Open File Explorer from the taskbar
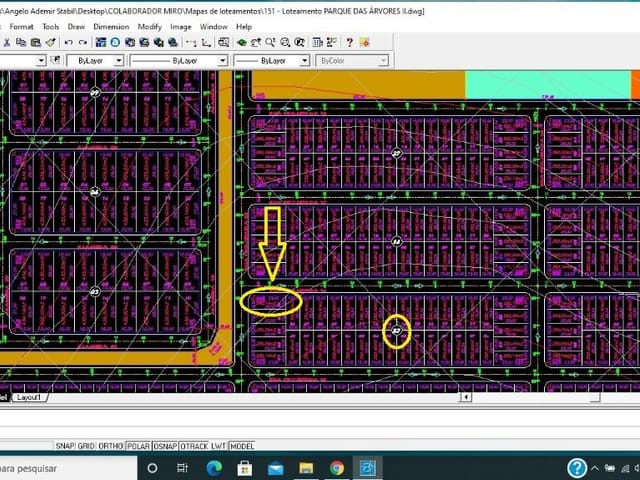The height and width of the screenshot is (480, 640). 306,468
